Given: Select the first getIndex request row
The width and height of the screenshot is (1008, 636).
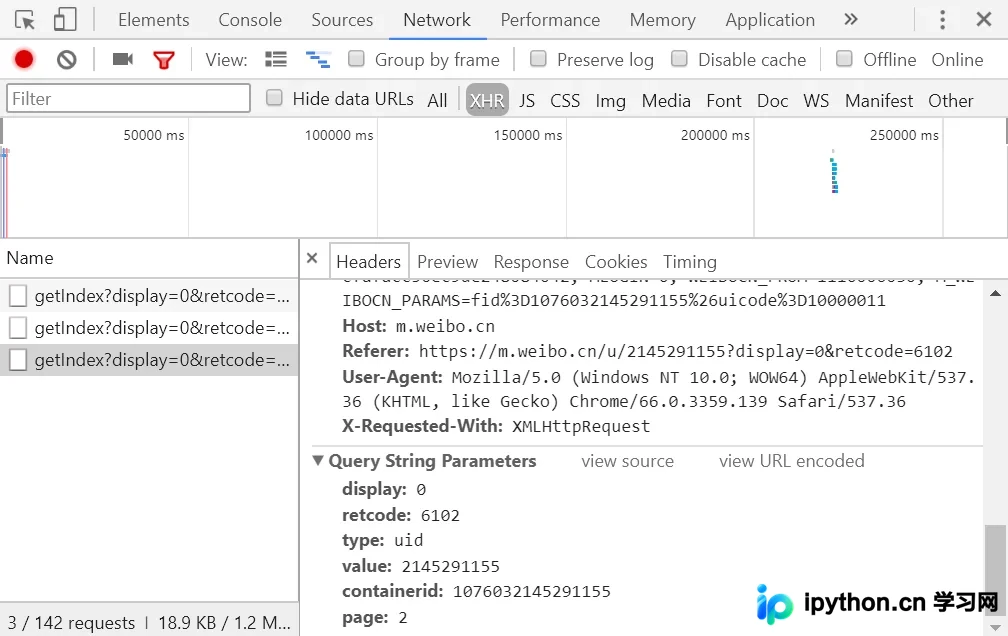Looking at the screenshot, I should tap(149, 296).
